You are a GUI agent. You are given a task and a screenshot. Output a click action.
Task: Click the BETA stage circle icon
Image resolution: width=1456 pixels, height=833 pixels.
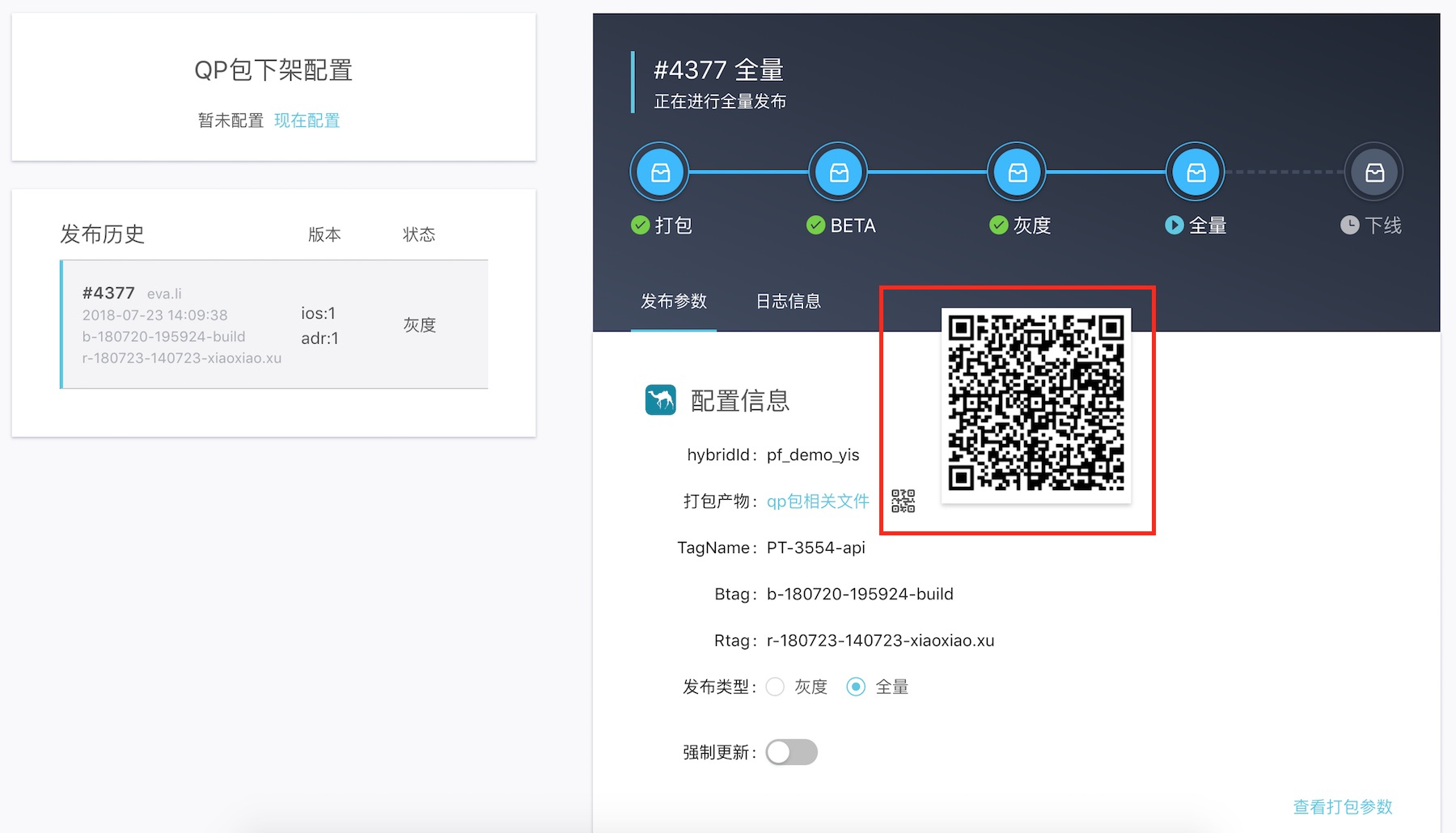[839, 172]
